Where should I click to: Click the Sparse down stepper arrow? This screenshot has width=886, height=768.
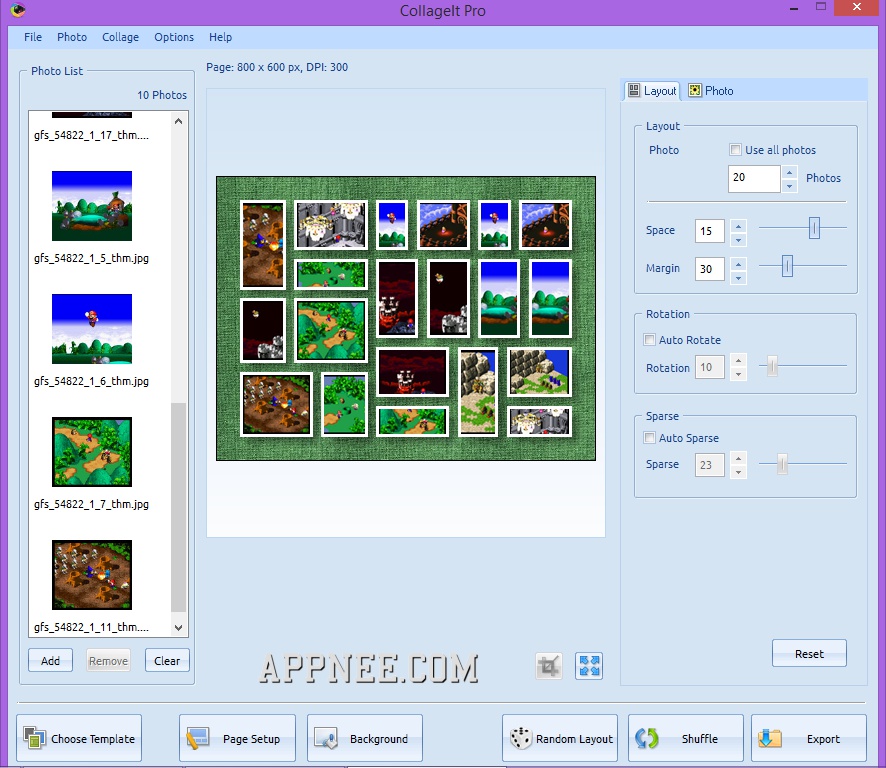point(738,472)
